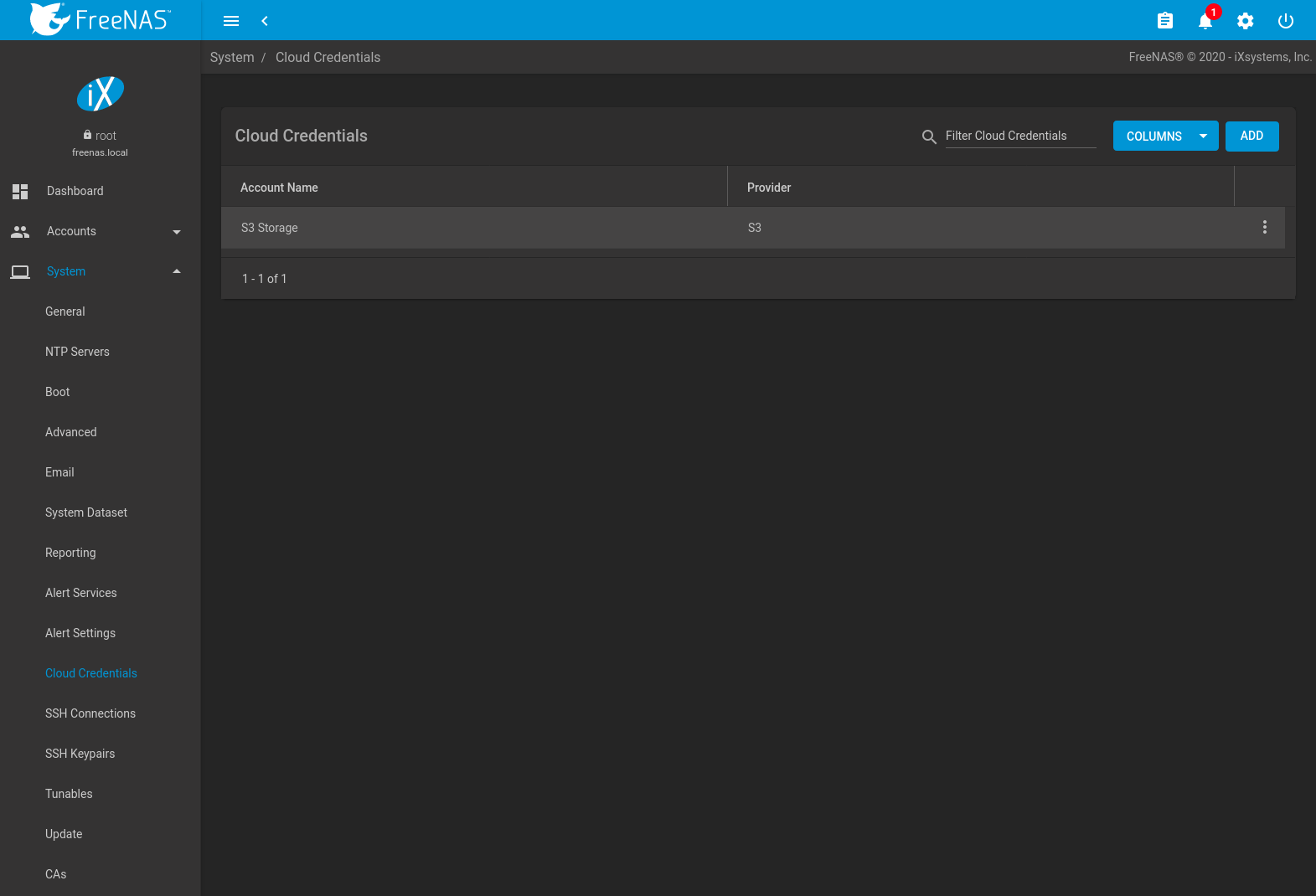
Task: Sort by the Account Name column header
Action: [x=279, y=188]
